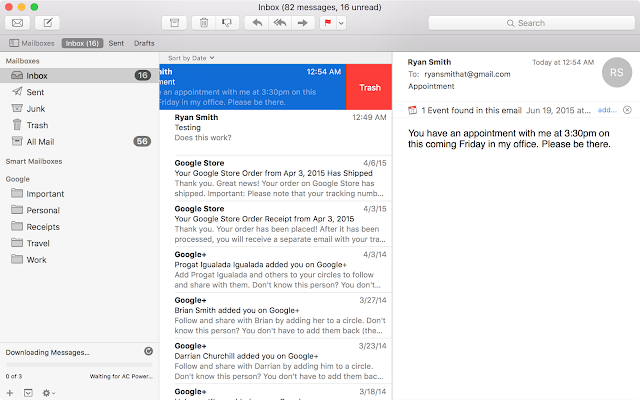Mark message as junk with thumbs-down icon

tap(227, 23)
